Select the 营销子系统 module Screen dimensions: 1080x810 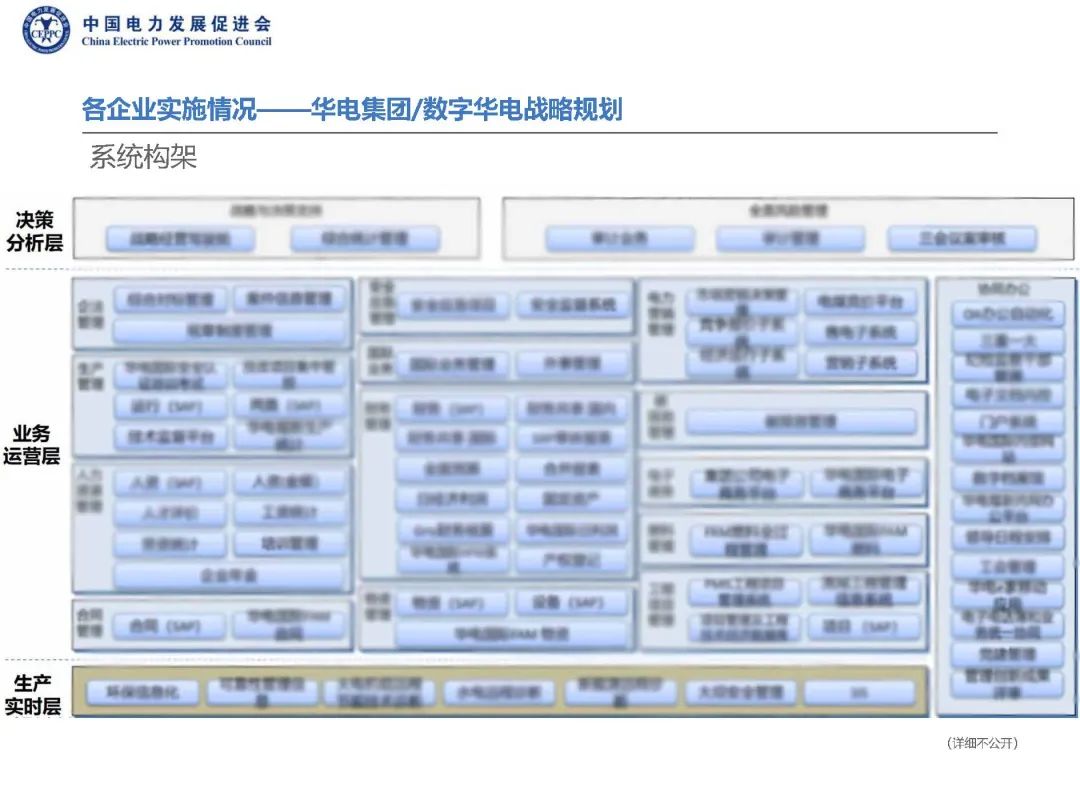click(862, 362)
